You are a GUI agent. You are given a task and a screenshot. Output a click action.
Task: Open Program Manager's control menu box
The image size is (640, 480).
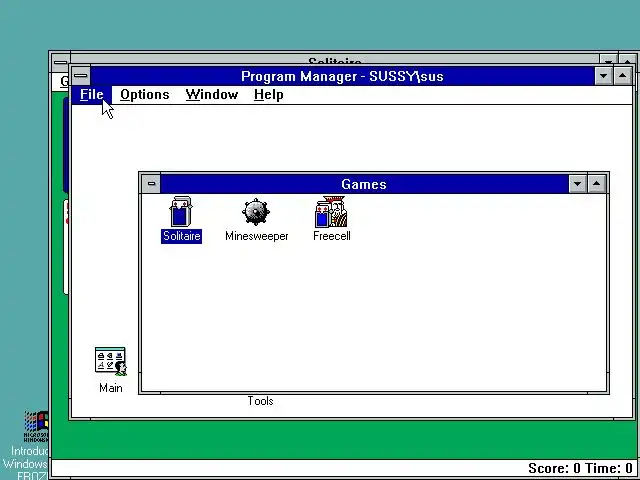pyautogui.click(x=81, y=76)
